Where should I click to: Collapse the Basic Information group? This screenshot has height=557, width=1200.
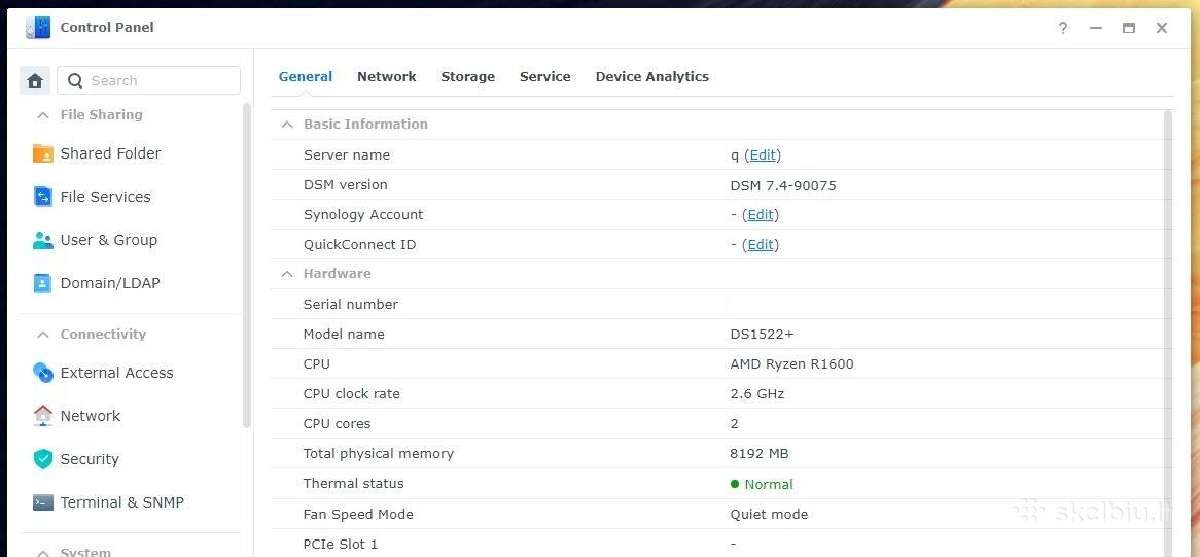click(287, 125)
